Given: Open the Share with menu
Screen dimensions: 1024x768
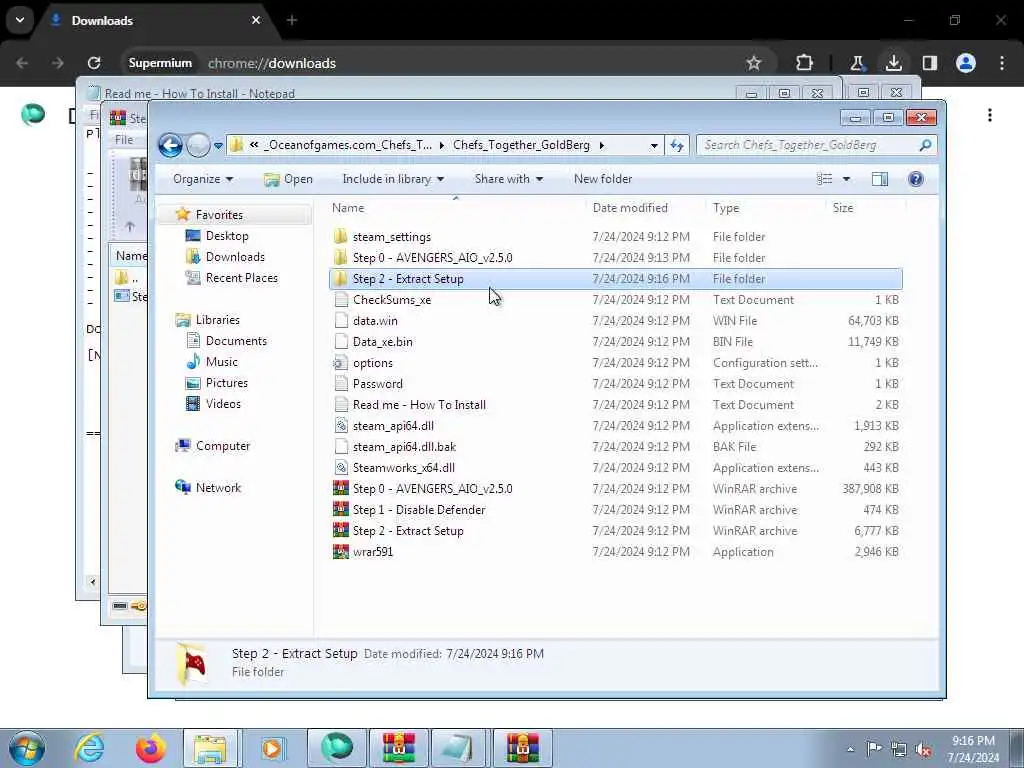Looking at the screenshot, I should 508,179.
